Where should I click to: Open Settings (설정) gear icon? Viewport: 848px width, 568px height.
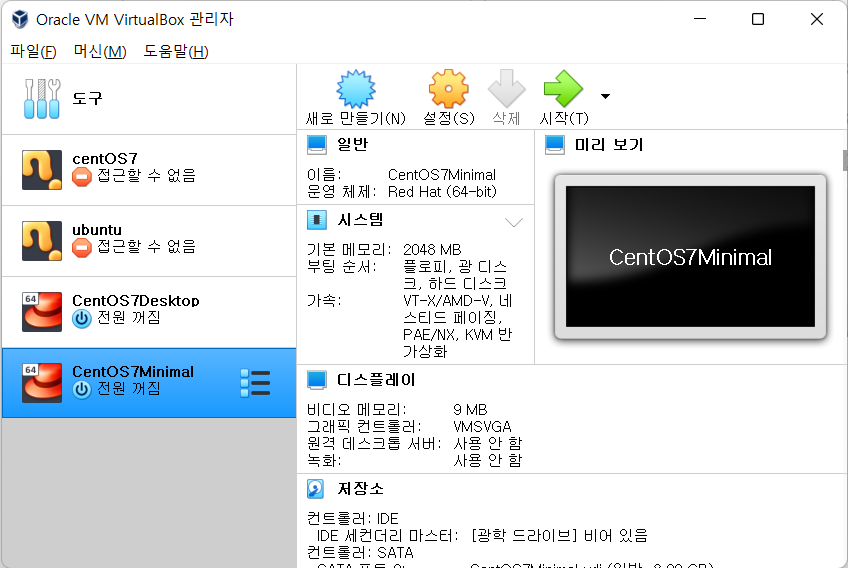click(448, 89)
